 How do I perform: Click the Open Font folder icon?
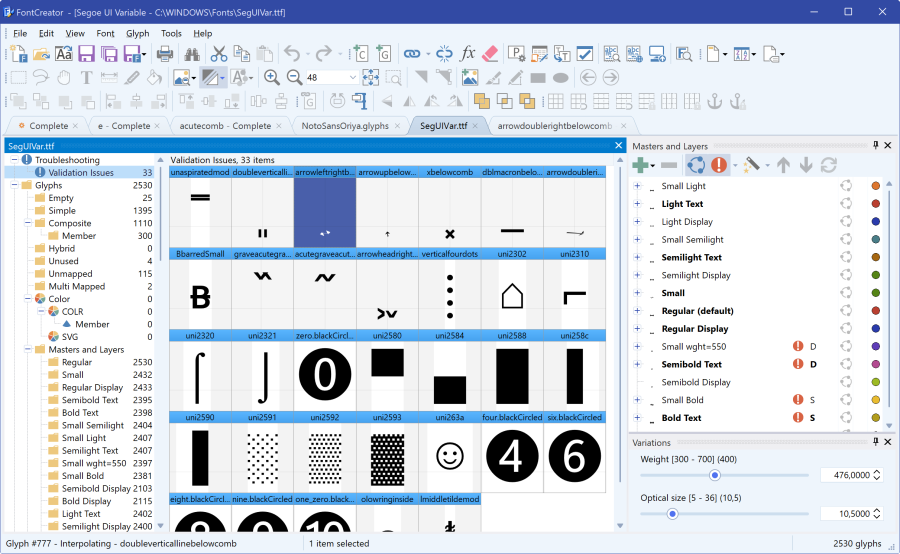[41, 54]
